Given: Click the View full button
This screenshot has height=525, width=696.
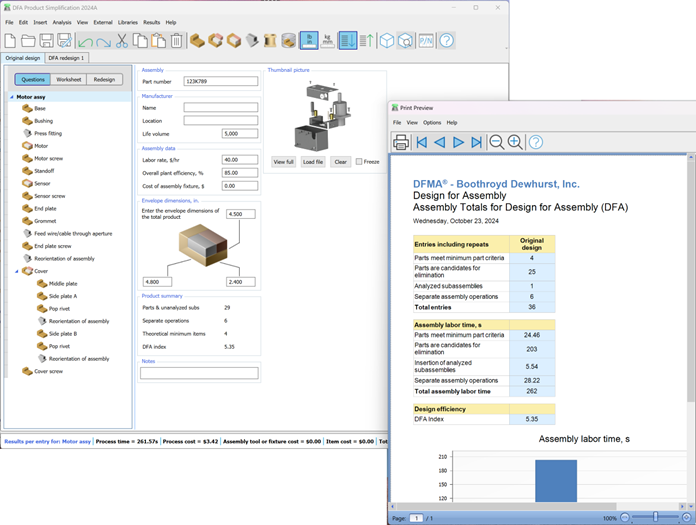Looking at the screenshot, I should [284, 162].
